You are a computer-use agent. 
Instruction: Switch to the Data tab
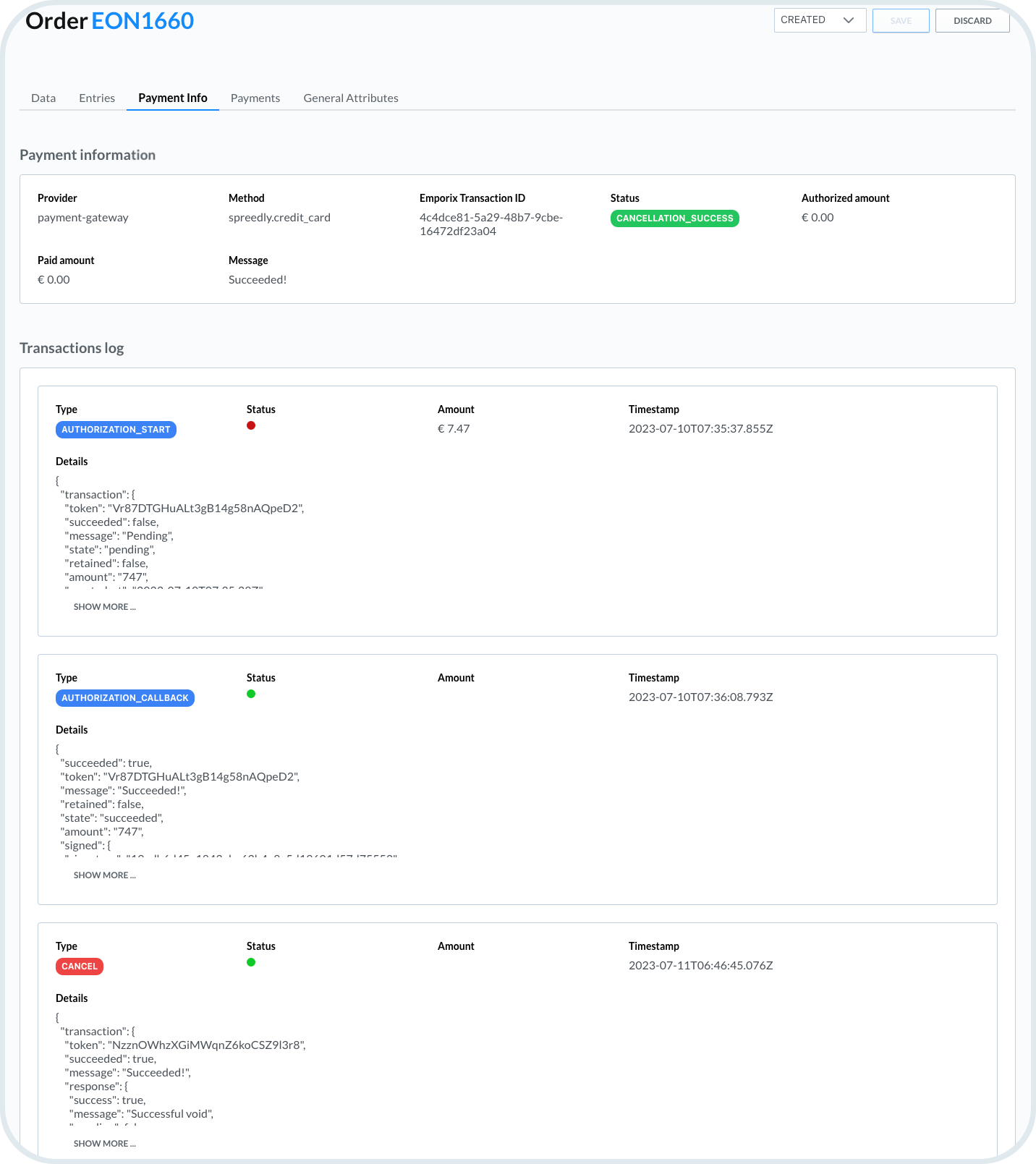pyautogui.click(x=43, y=98)
